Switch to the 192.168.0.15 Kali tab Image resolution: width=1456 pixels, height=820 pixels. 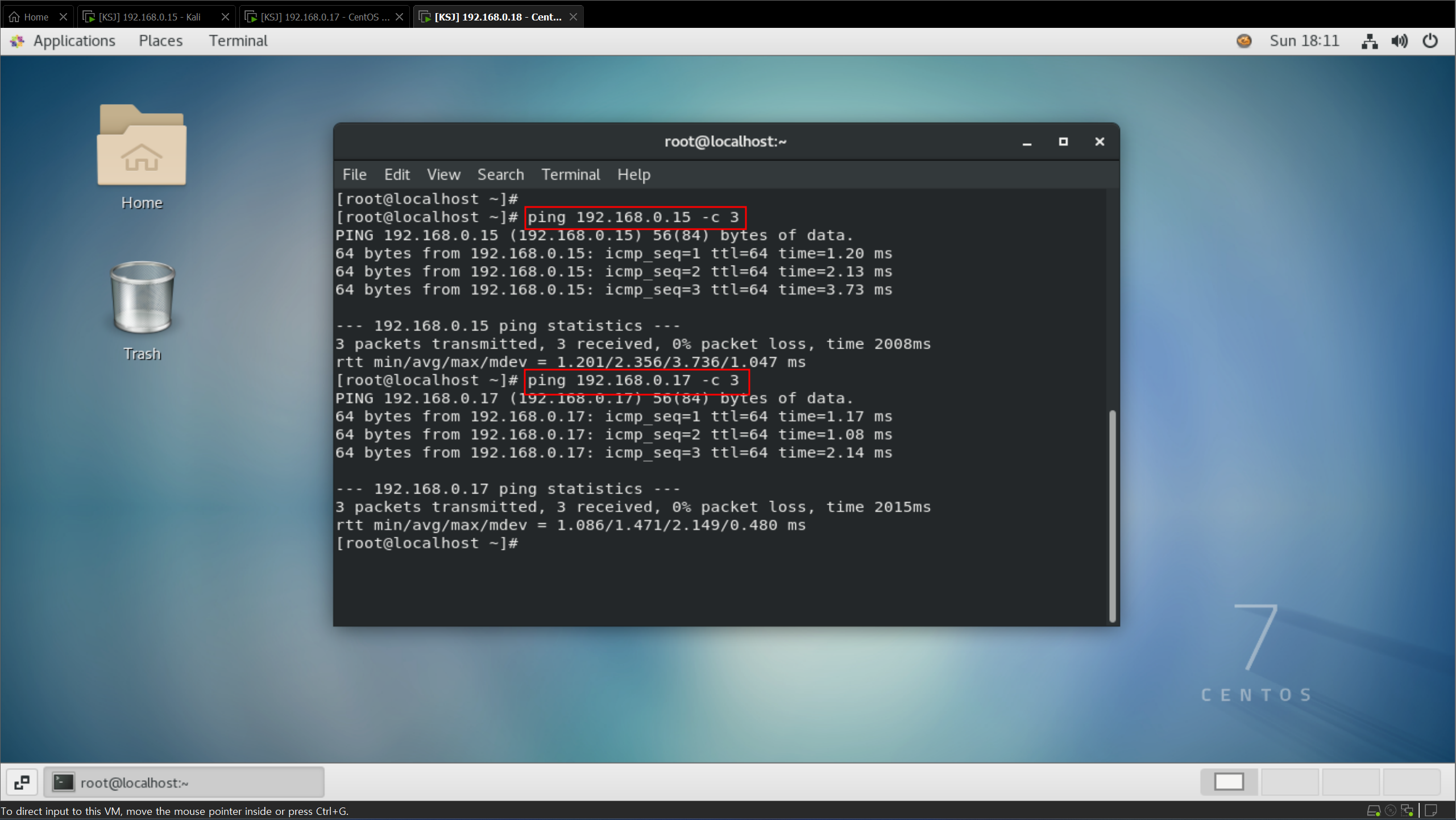(x=149, y=17)
